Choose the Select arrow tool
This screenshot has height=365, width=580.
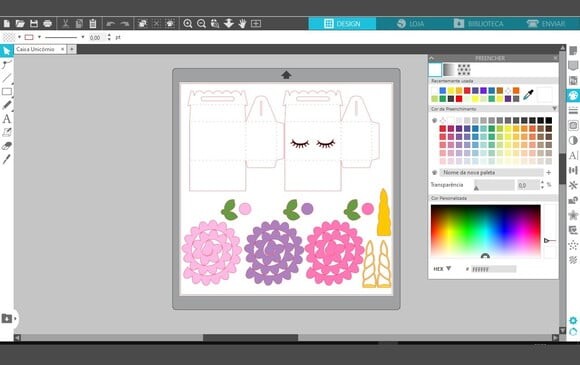tap(7, 51)
